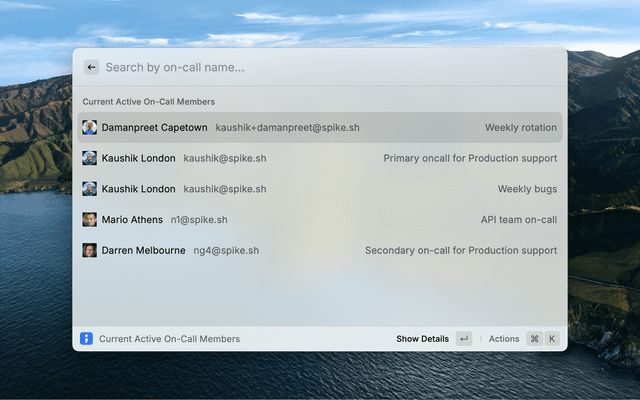
Task: Select the Mario Athens name
Action: coord(132,220)
